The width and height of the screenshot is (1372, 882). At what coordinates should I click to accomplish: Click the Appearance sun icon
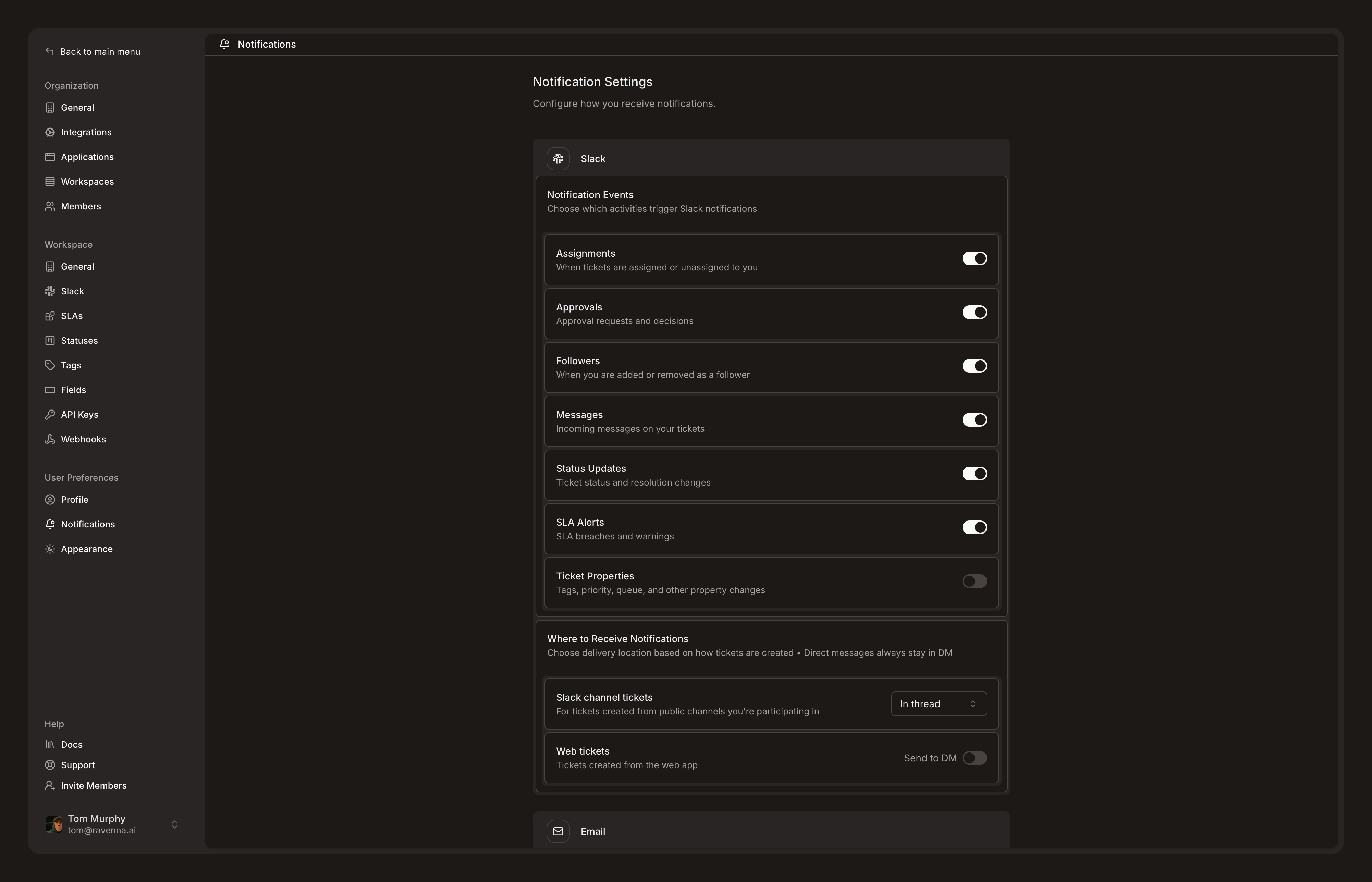[50, 549]
